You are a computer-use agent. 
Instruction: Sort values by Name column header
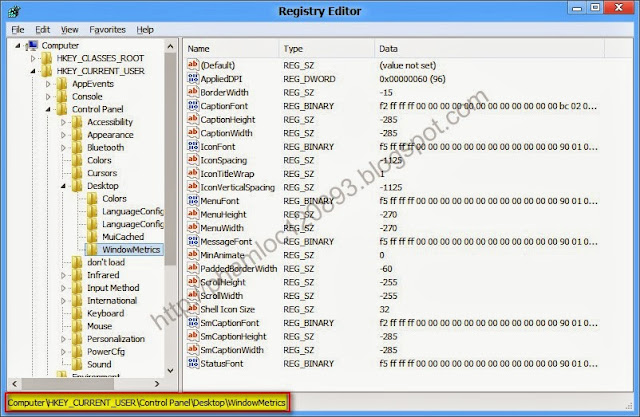(231, 49)
